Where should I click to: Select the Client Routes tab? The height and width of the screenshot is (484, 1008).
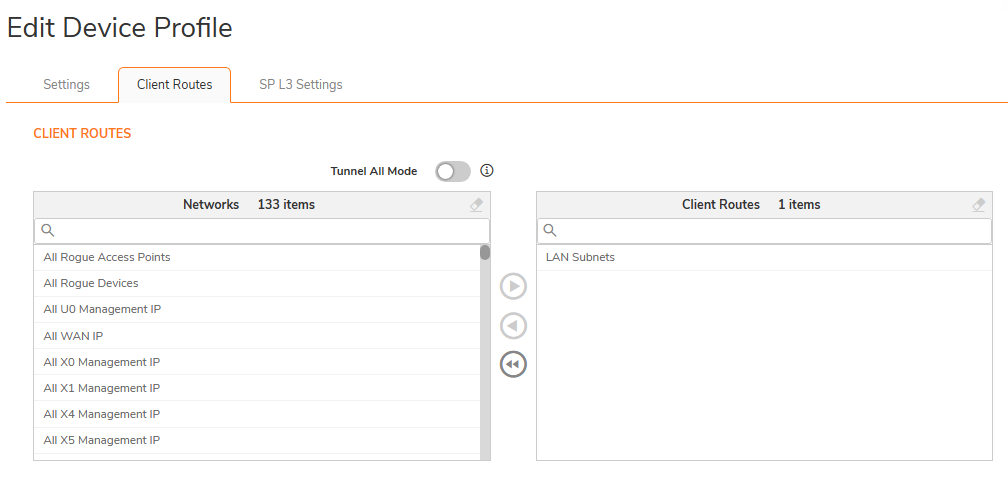174,85
